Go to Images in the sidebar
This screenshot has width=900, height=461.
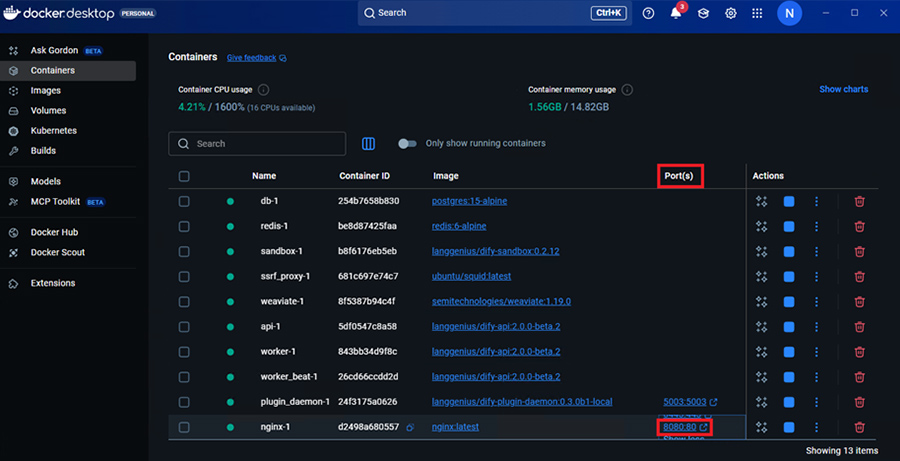pos(46,91)
